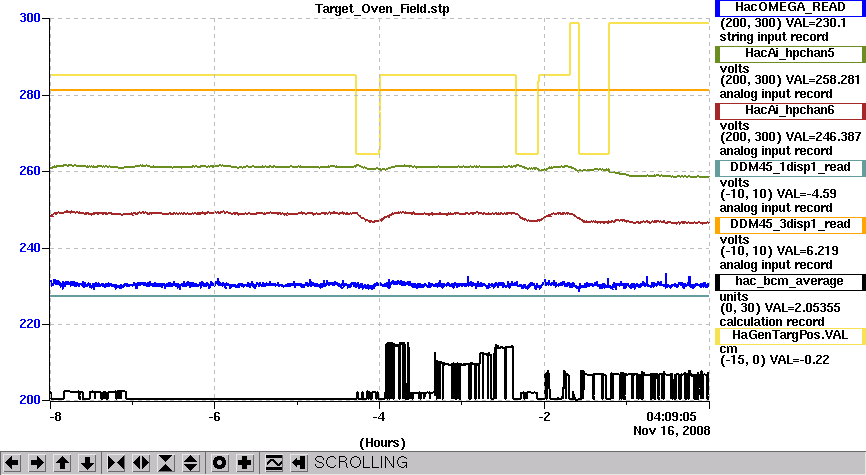Click the -6 x-axis tick label
Viewport: 866px width, 475px height.
[214, 417]
